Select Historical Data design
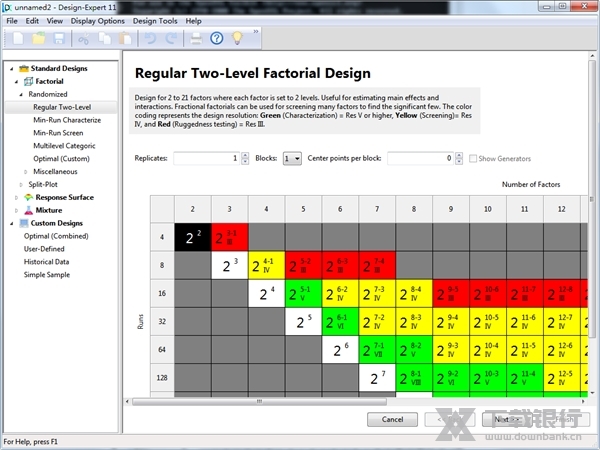 (46, 262)
